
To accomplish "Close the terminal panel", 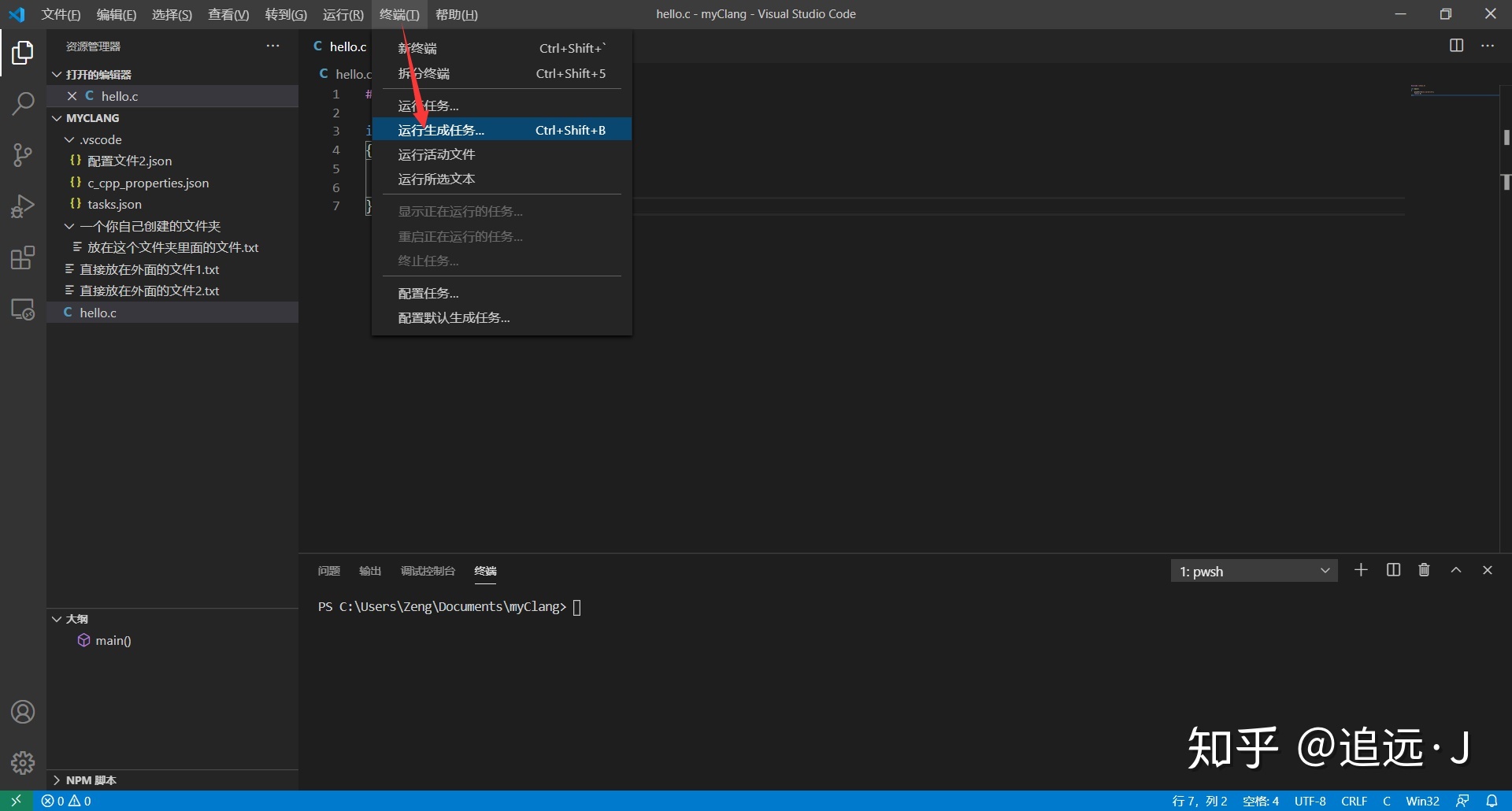I will pyautogui.click(x=1488, y=570).
